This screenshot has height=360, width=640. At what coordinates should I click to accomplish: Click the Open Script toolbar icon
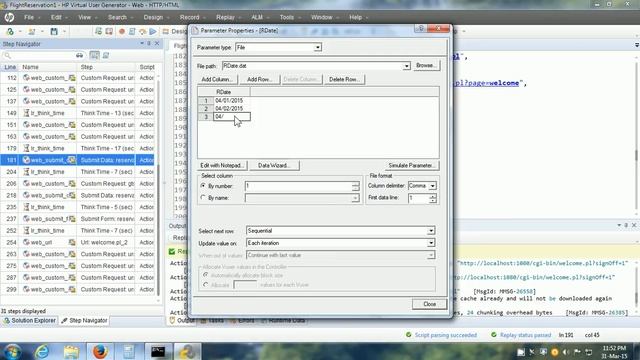tap(31, 31)
